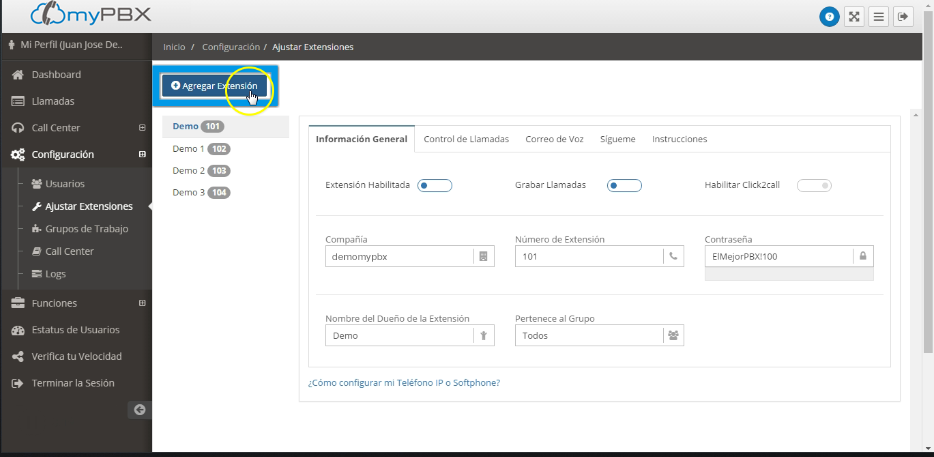Screen dimensions: 934x457
Task: Open the ¿Cómo configurar mi Teléfono IP link
Action: click(403, 383)
